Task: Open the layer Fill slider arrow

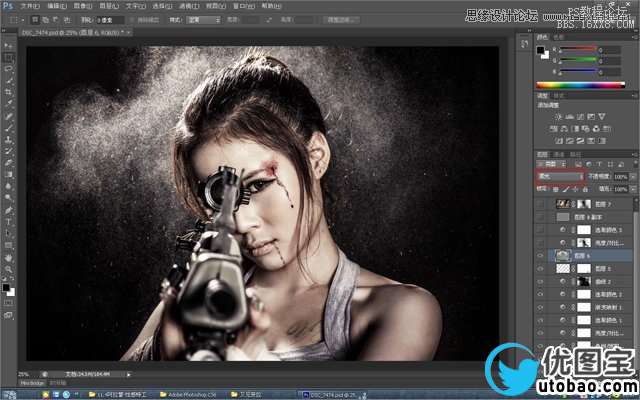Action: point(632,189)
